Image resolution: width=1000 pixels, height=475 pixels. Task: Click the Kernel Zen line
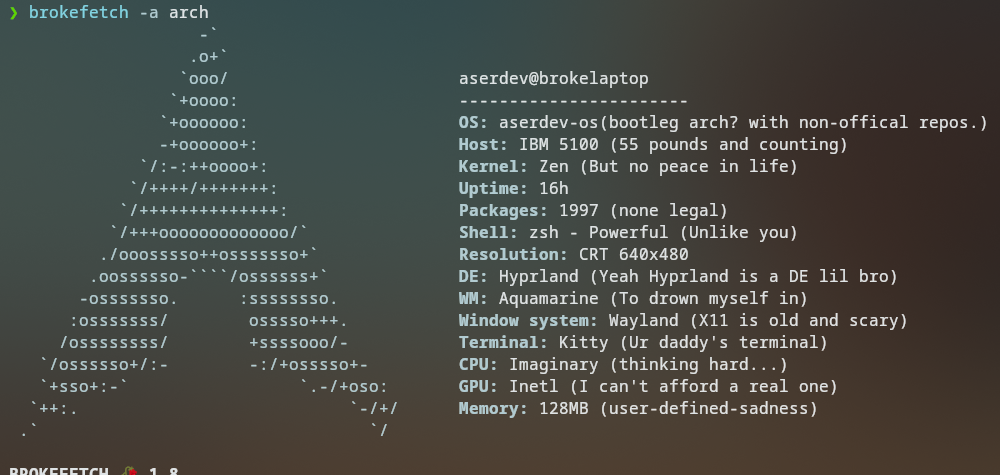pos(628,167)
